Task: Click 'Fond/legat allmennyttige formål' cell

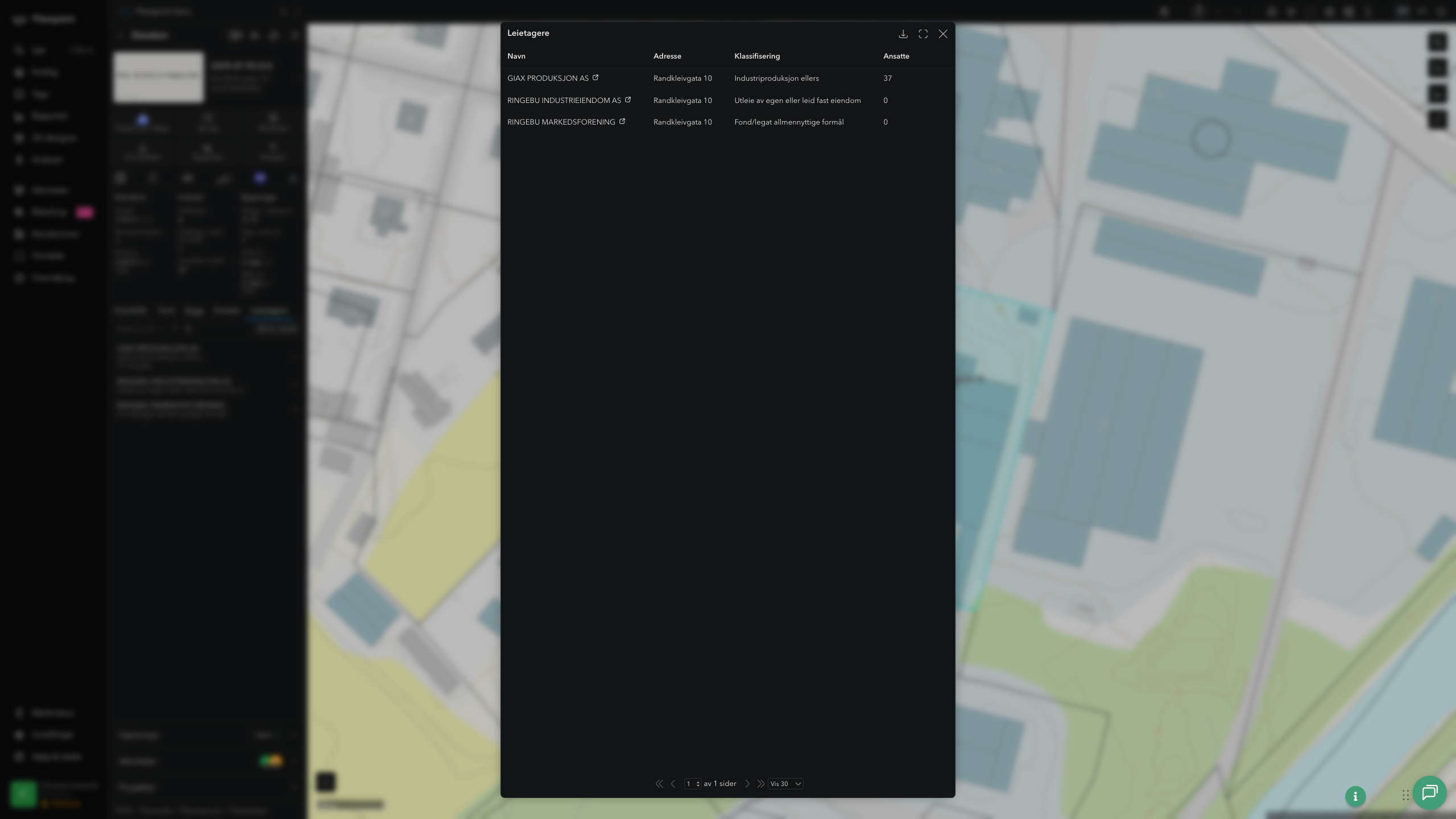Action: [x=789, y=122]
